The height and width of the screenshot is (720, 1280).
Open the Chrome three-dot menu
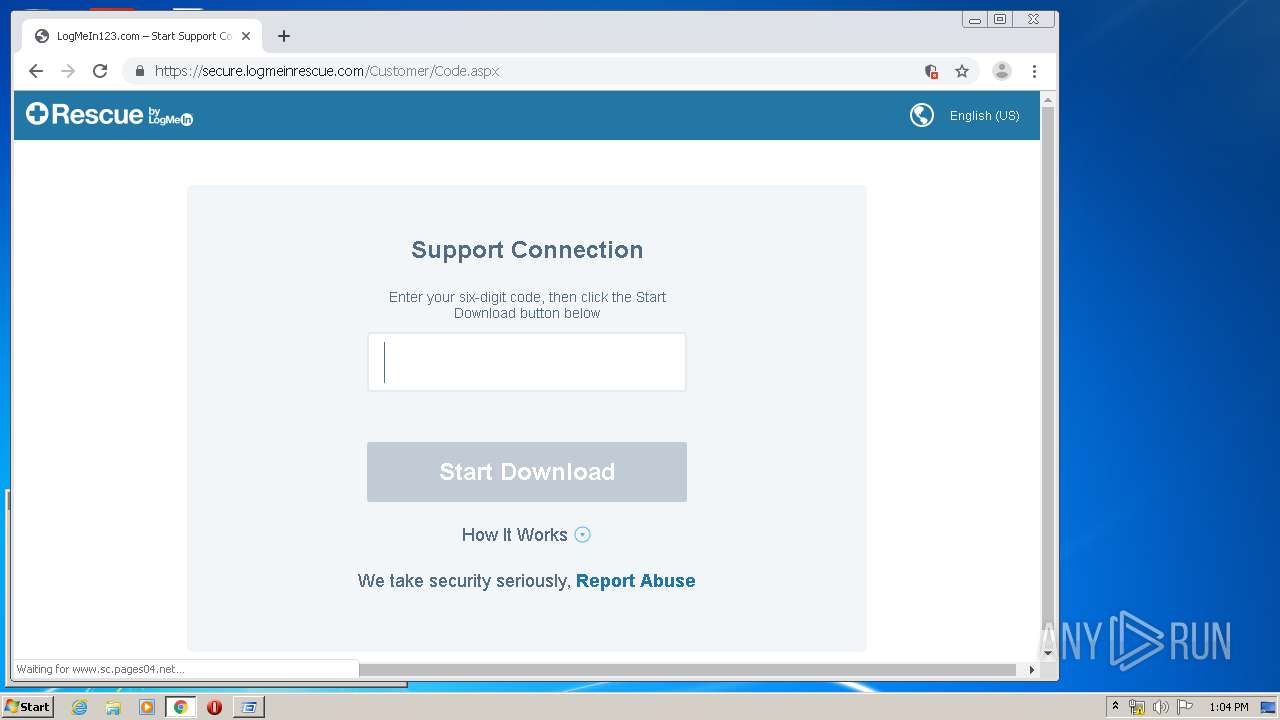pos(1034,71)
